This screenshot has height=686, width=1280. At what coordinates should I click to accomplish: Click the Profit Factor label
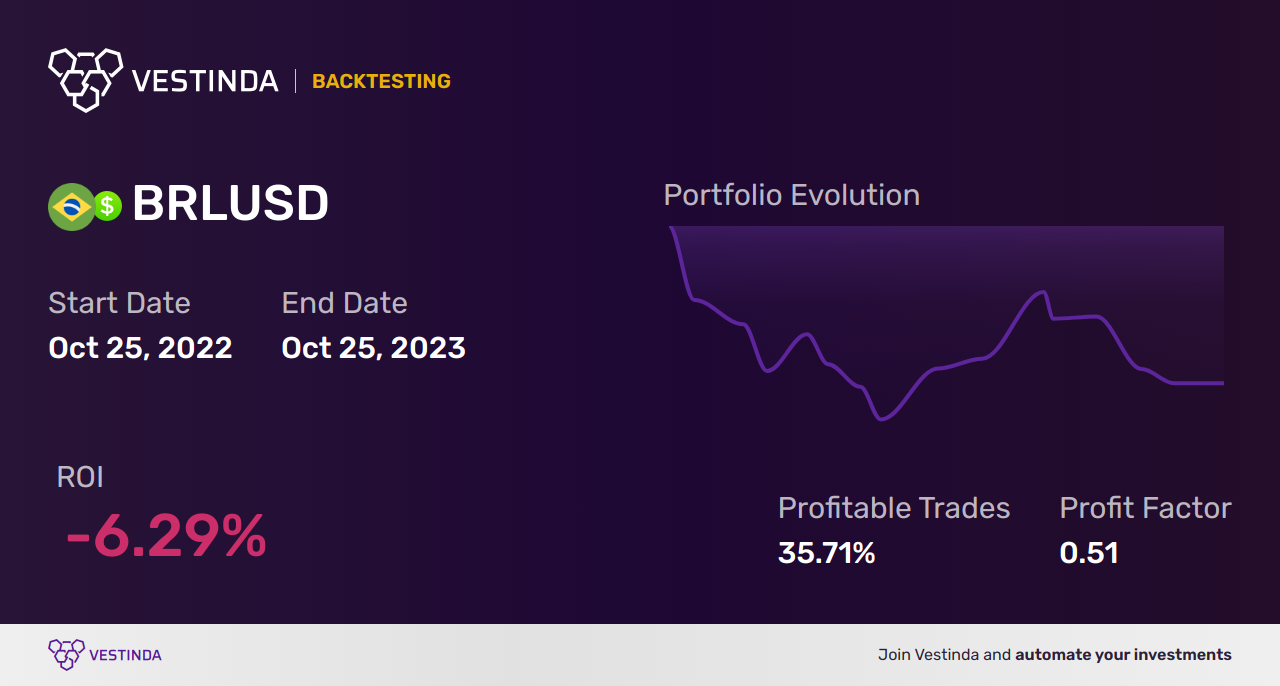(x=1145, y=508)
